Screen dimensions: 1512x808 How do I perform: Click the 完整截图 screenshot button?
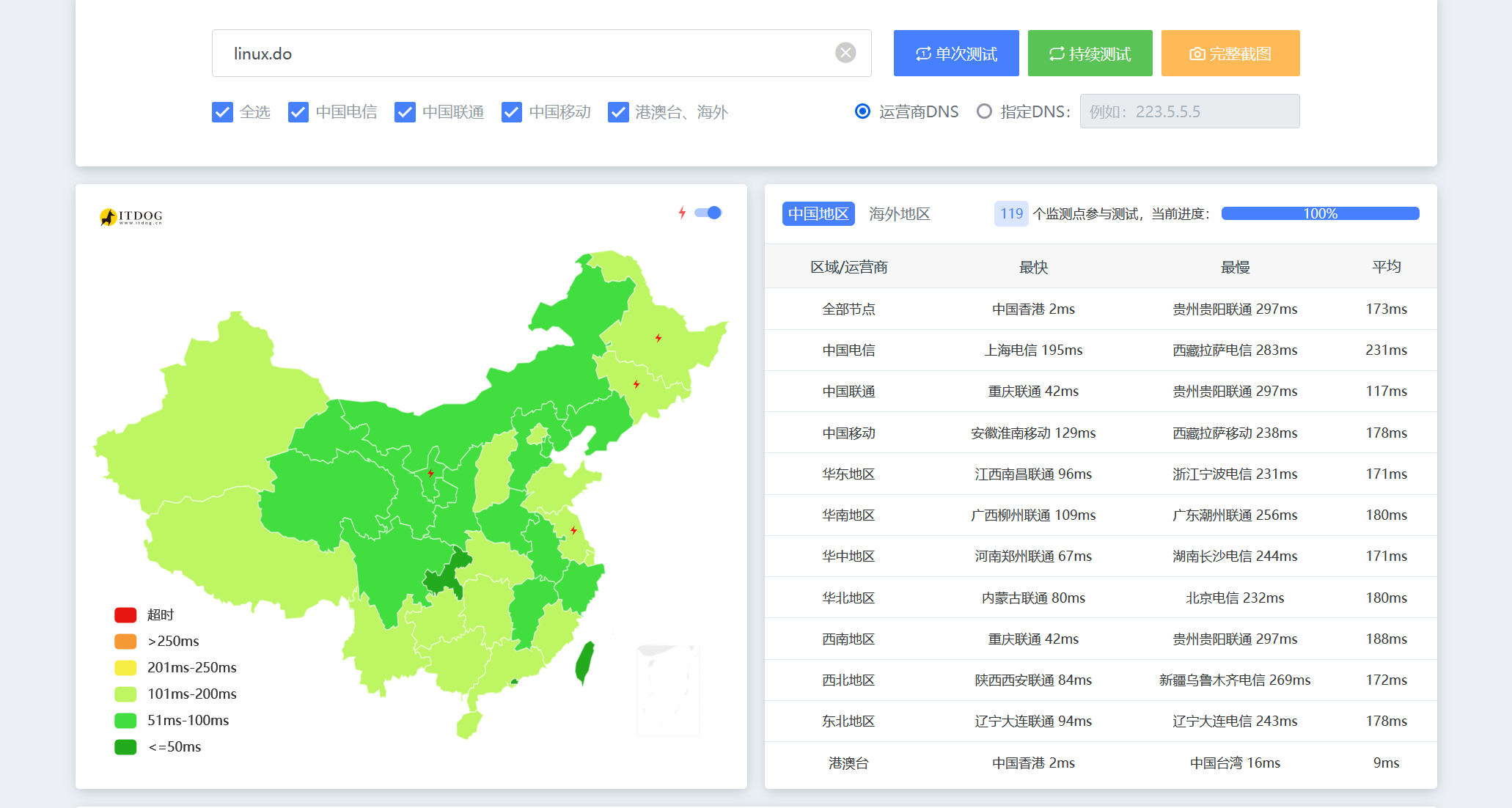click(1230, 53)
